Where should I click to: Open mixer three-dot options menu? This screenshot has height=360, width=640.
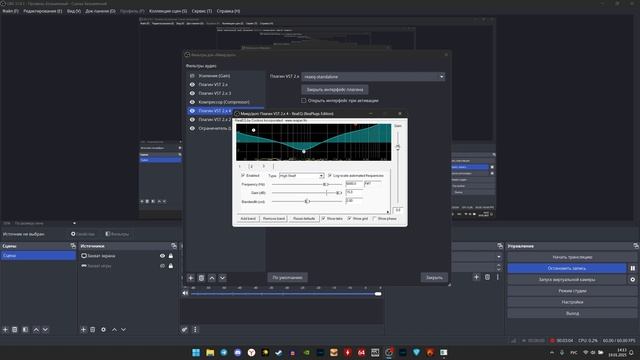(195, 329)
